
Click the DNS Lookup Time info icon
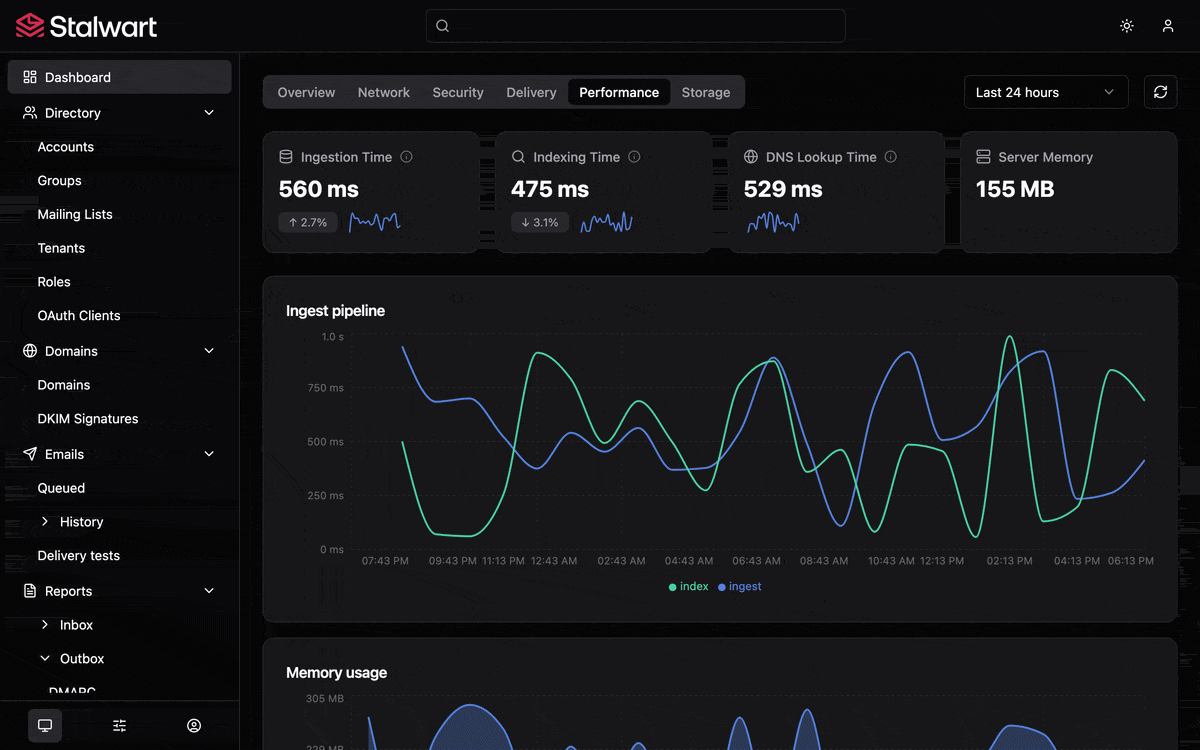tap(890, 157)
